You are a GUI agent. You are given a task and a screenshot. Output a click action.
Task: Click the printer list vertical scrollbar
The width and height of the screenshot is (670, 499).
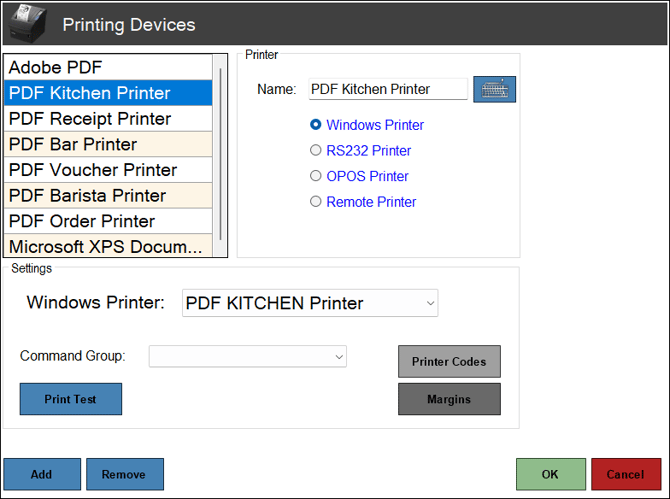tap(220, 156)
